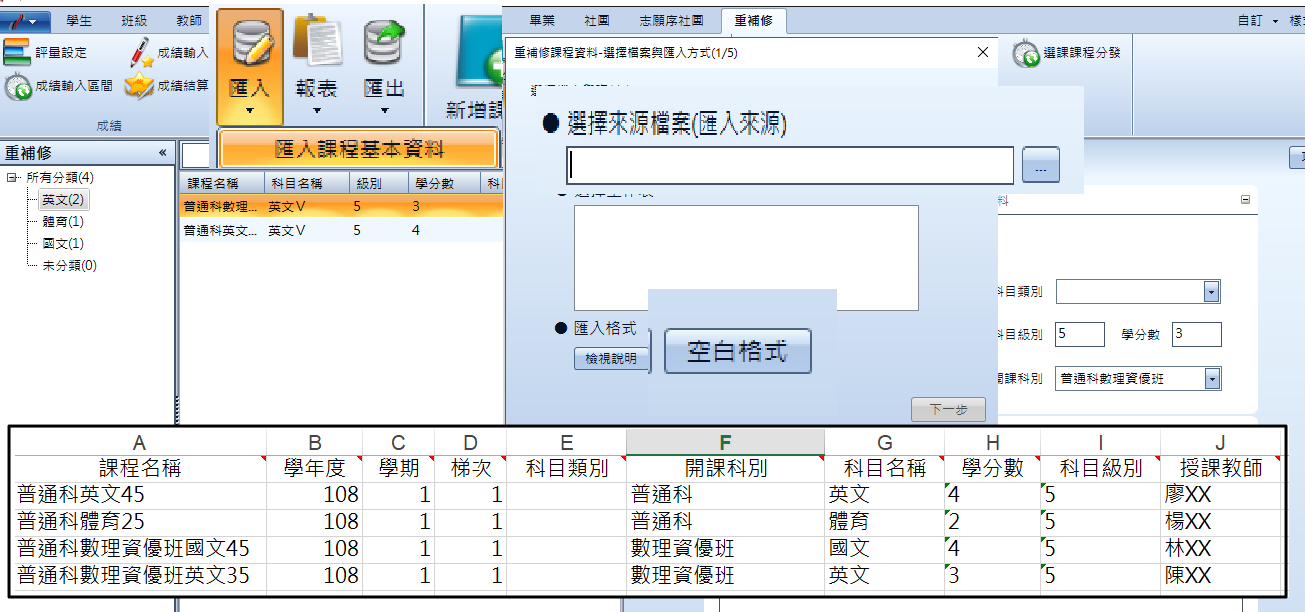
Task: Open the 開課科別 dropdown
Action: 1212,379
